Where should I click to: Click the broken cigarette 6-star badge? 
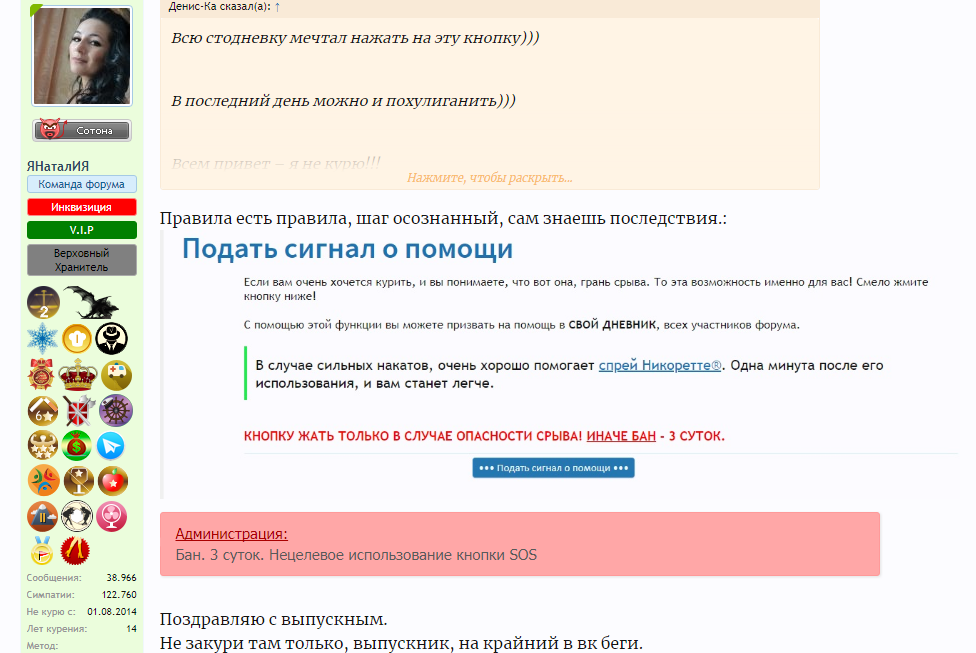[x=43, y=411]
